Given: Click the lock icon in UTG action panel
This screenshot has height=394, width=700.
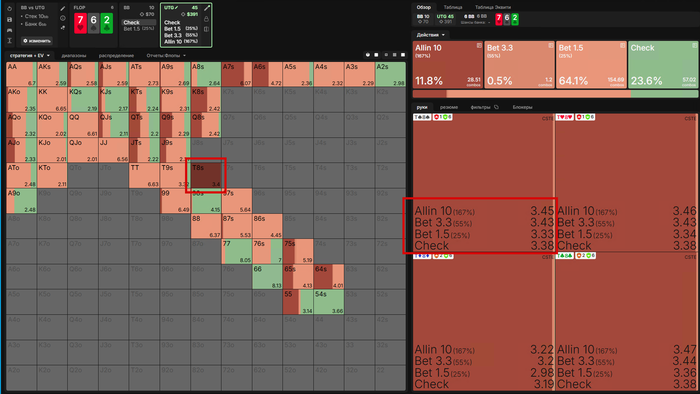Looking at the screenshot, I should [x=206, y=19].
